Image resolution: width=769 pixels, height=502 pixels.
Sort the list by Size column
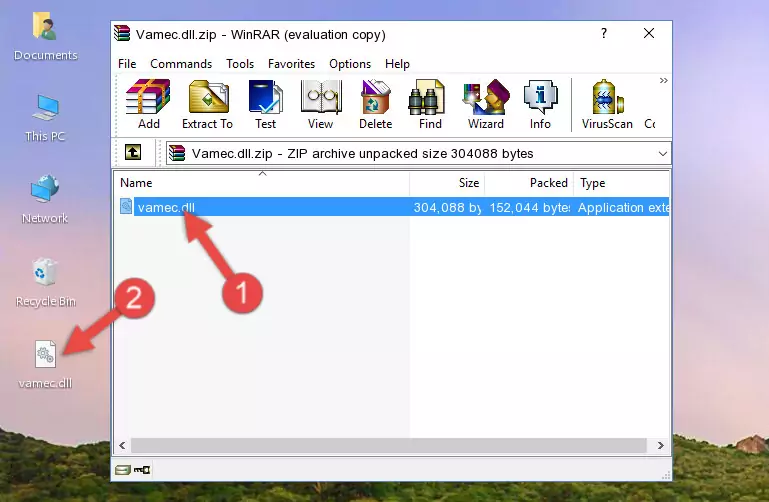click(x=447, y=182)
